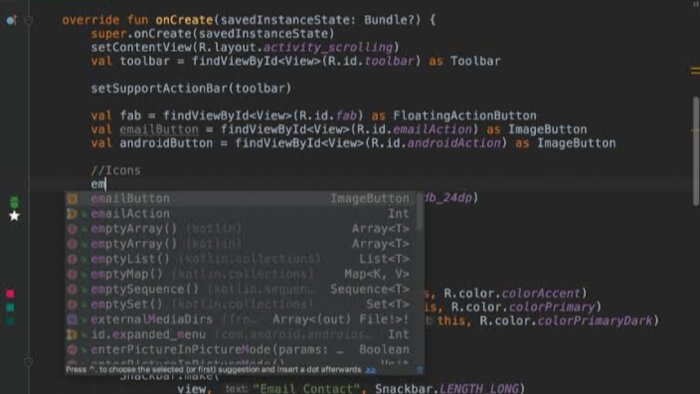Open the pink colorAccent gutter swatch

(10, 294)
